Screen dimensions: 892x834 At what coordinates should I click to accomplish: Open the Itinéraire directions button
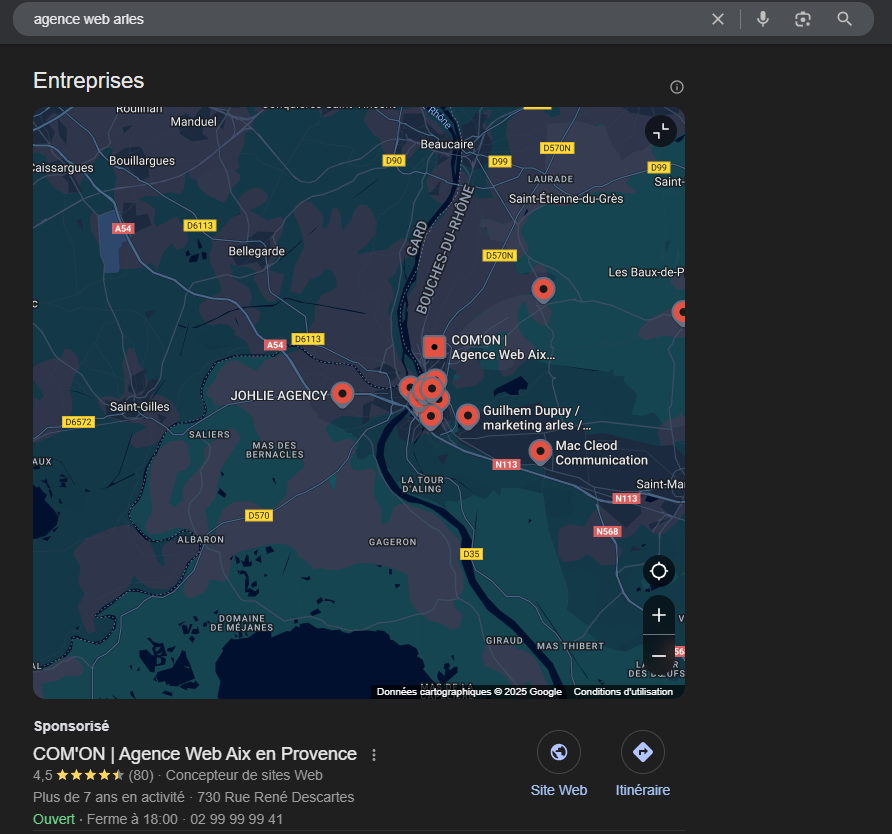pyautogui.click(x=643, y=752)
